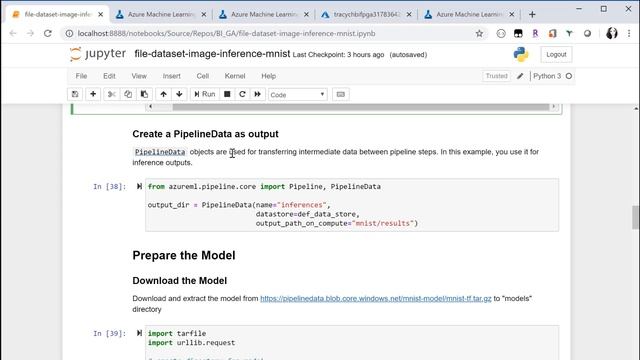Image resolution: width=640 pixels, height=360 pixels.
Task: Switch to the tracychbifpga browser tab
Action: click(x=367, y=14)
